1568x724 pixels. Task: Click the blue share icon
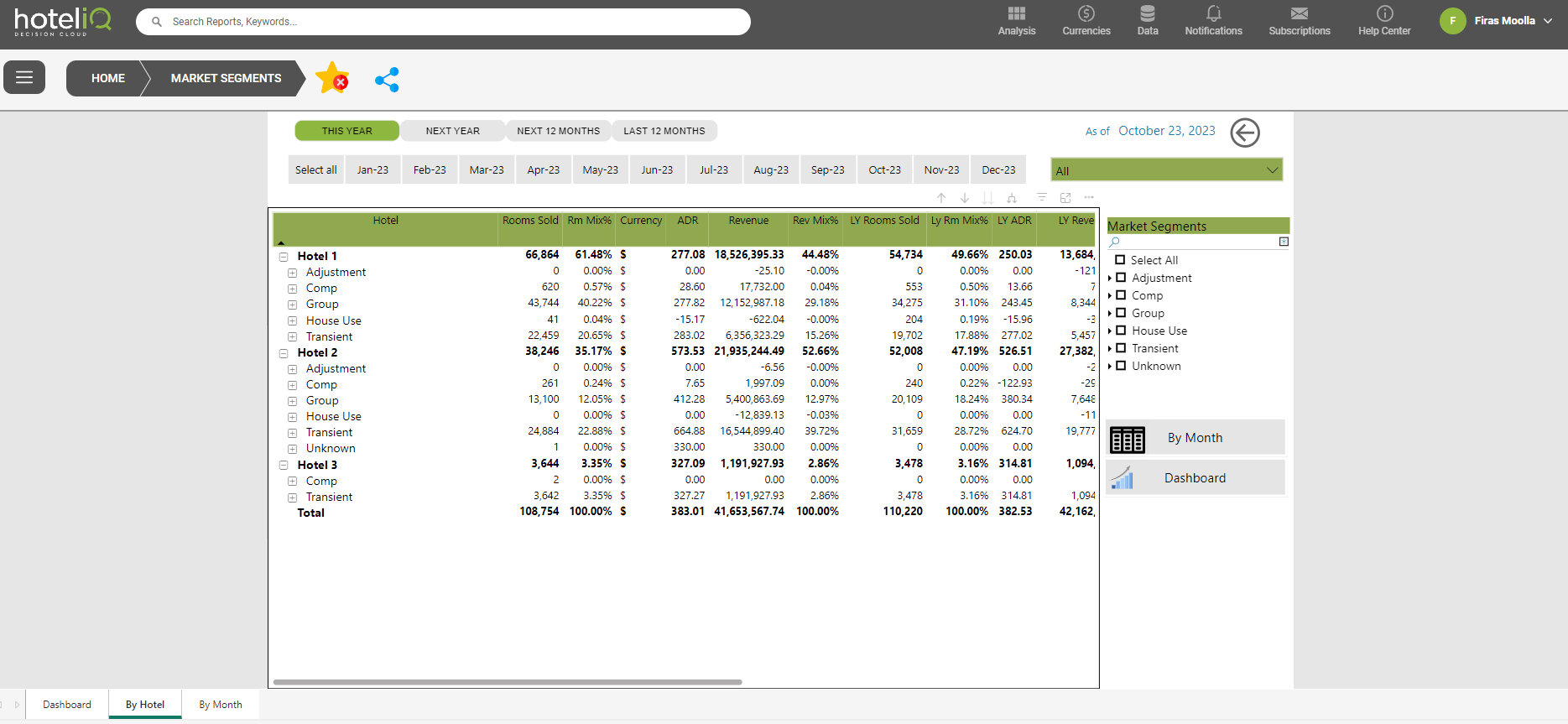click(x=387, y=80)
